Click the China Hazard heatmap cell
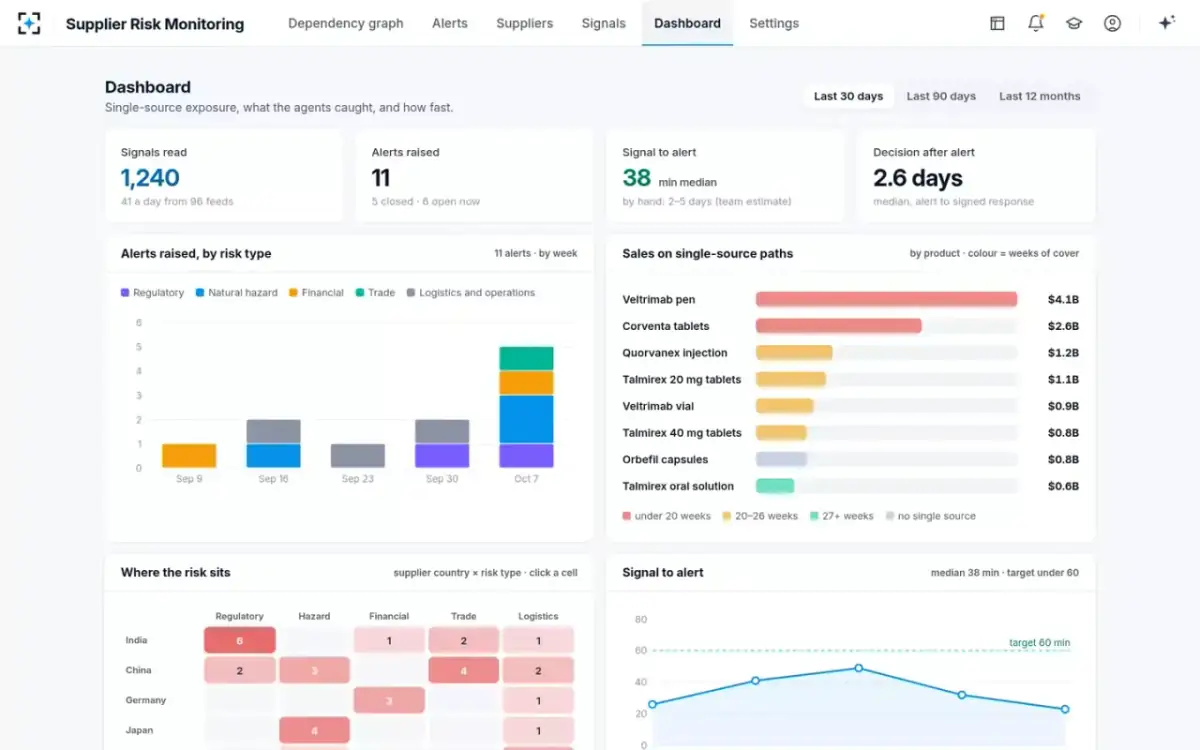This screenshot has width=1200, height=750. [x=314, y=670]
